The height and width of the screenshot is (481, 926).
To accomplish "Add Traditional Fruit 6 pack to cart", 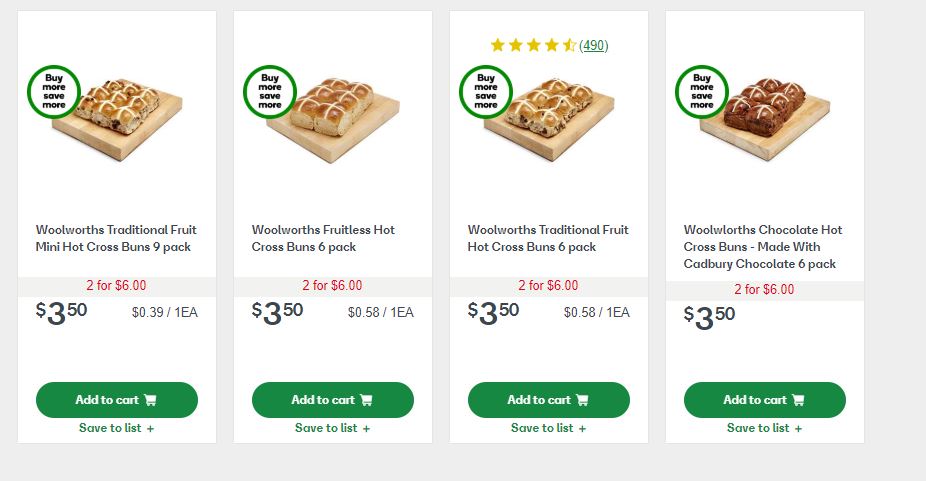I will point(549,400).
